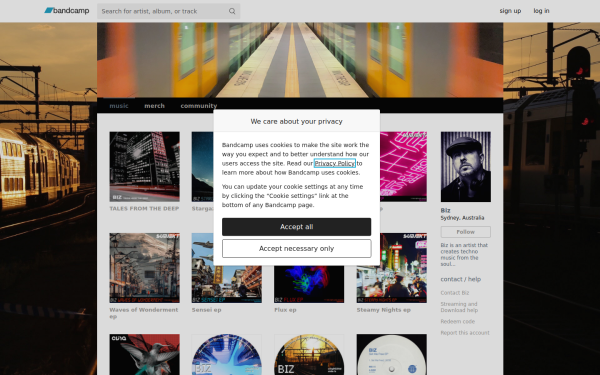Switch to the music tab
Screen dimensions: 600x375
tap(119, 106)
